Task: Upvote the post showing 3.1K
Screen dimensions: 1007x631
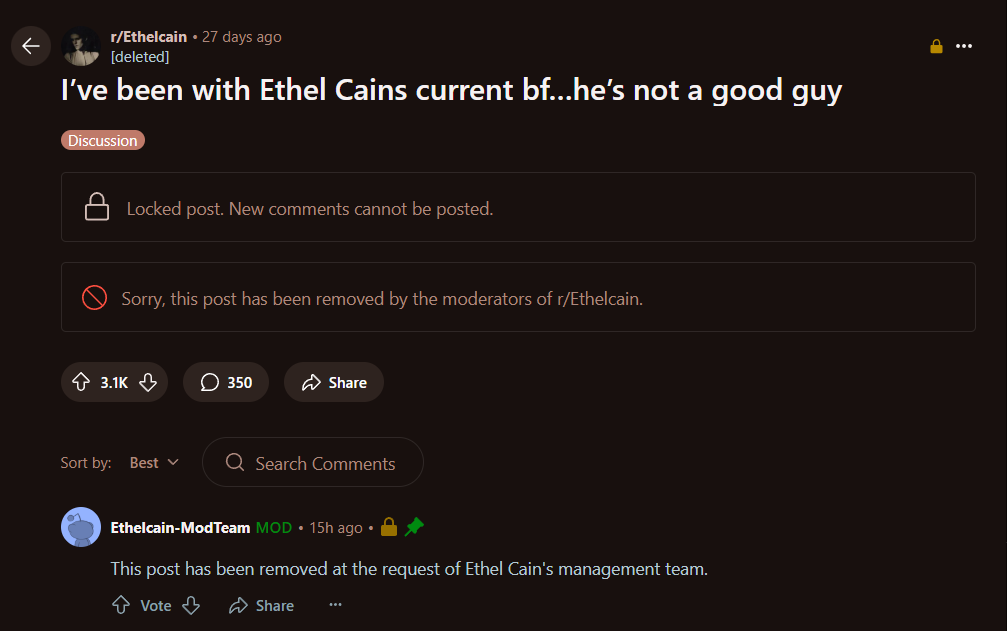Action: pyautogui.click(x=81, y=382)
